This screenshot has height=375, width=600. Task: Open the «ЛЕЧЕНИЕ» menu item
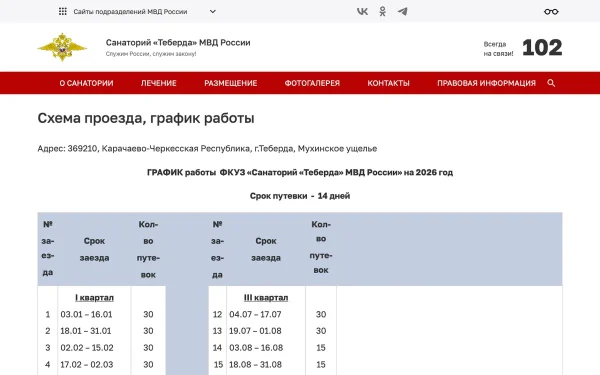158,83
